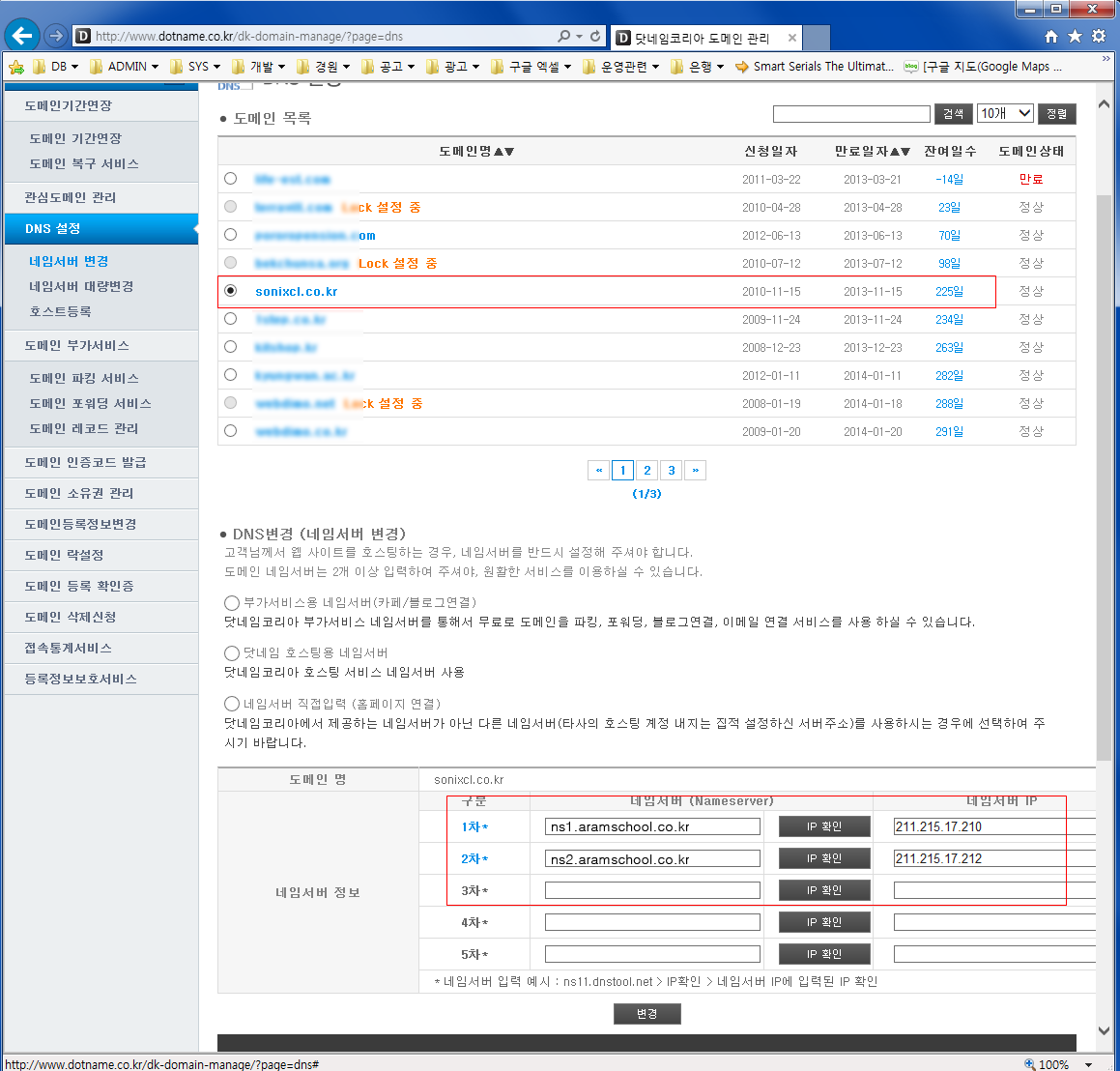This screenshot has width=1120, height=1071.
Task: Click IP 확인 for the 1차 nameserver
Action: point(824,826)
